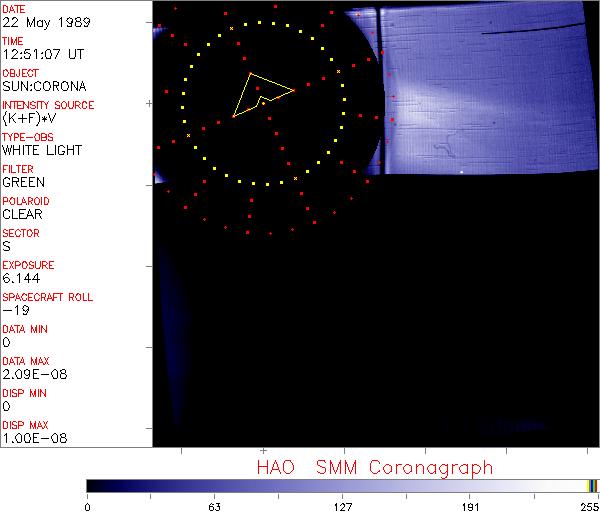Click the "255" colorbar tick label
The width and height of the screenshot is (600, 512).
[x=588, y=505]
